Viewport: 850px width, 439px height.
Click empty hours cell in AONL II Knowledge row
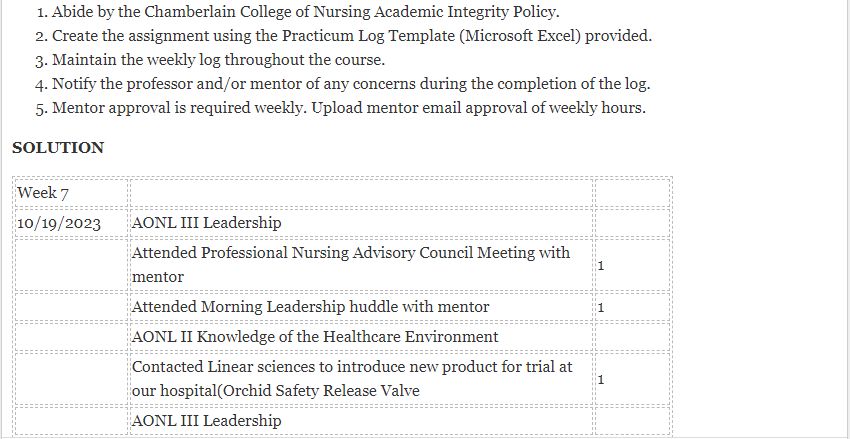point(631,336)
